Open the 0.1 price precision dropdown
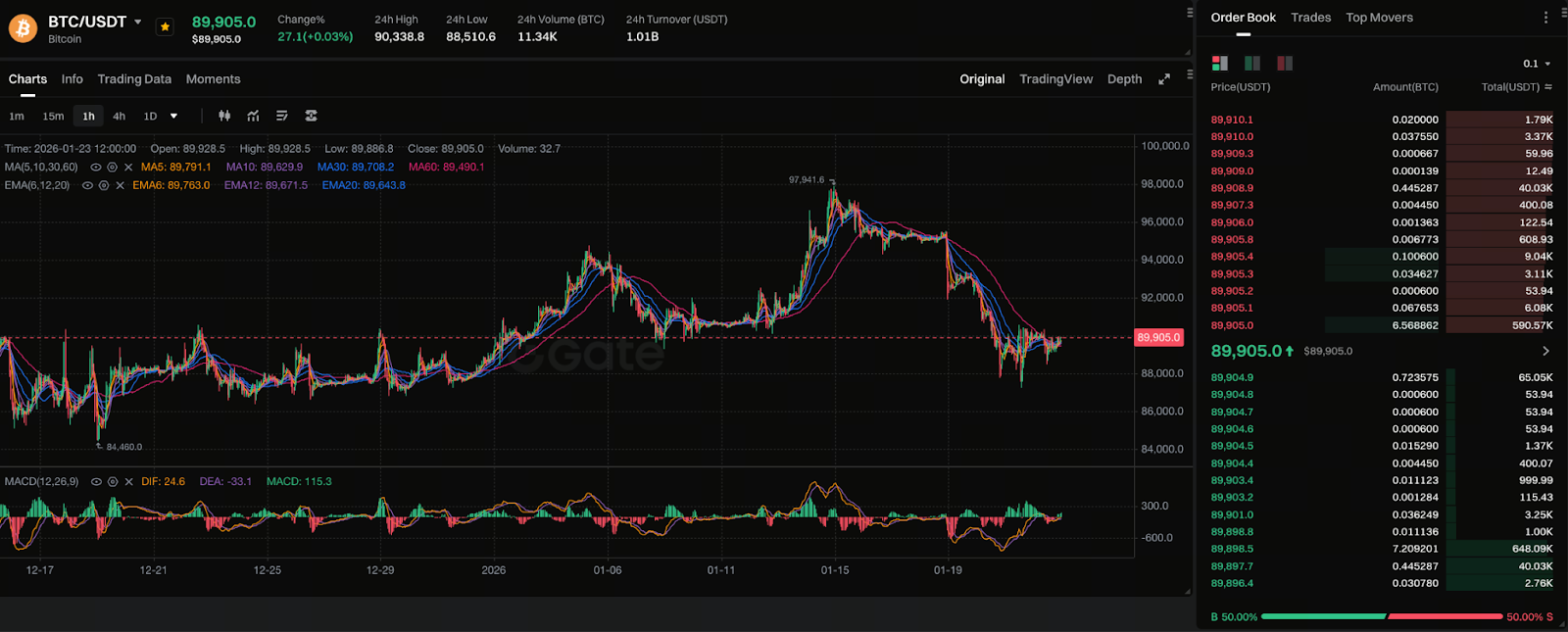The image size is (1568, 632). [1537, 64]
